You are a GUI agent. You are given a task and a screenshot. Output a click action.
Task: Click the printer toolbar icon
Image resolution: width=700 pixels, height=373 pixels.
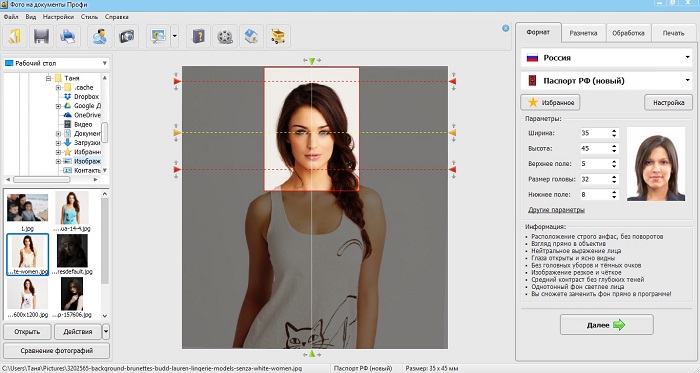coord(68,36)
